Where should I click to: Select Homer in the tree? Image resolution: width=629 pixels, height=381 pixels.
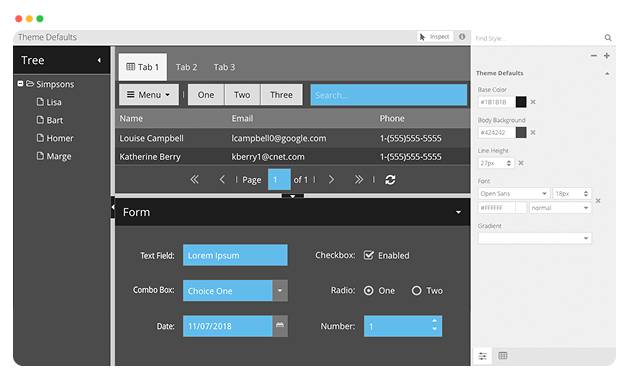pyautogui.click(x=60, y=138)
